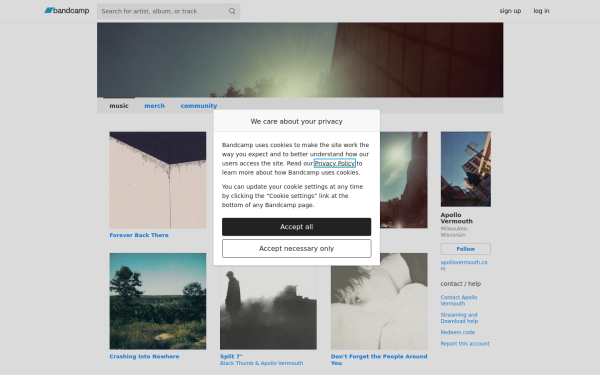600x375 pixels.
Task: Click the Apollo Vermouth profile photo
Action: [x=466, y=169]
